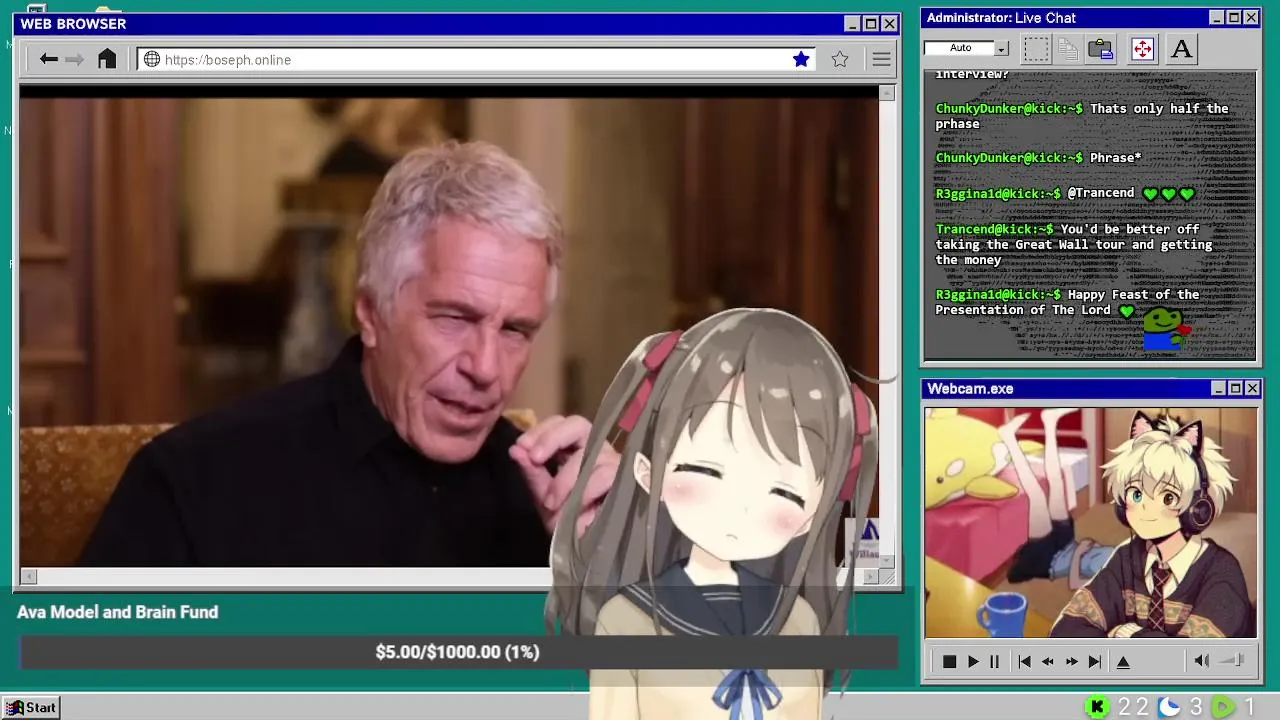Click the Webcam.exe title bar
The height and width of the screenshot is (720, 1280).
point(1091,388)
